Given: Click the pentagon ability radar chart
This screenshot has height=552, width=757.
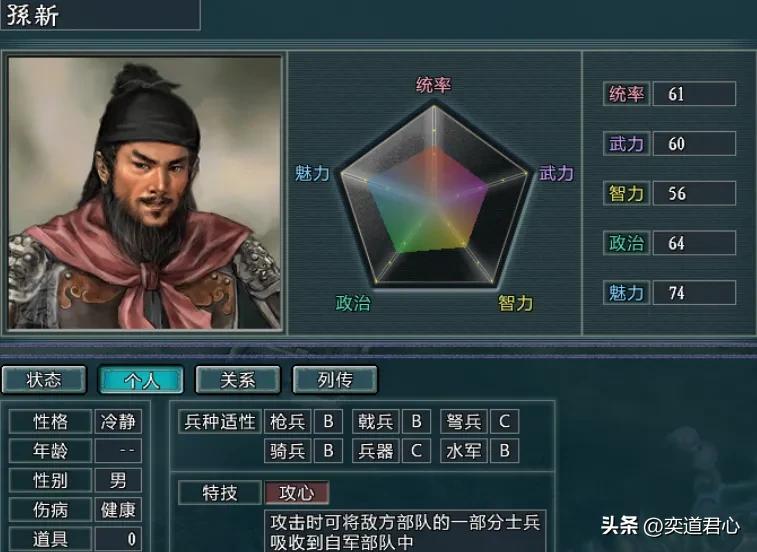Looking at the screenshot, I should click(x=434, y=194).
